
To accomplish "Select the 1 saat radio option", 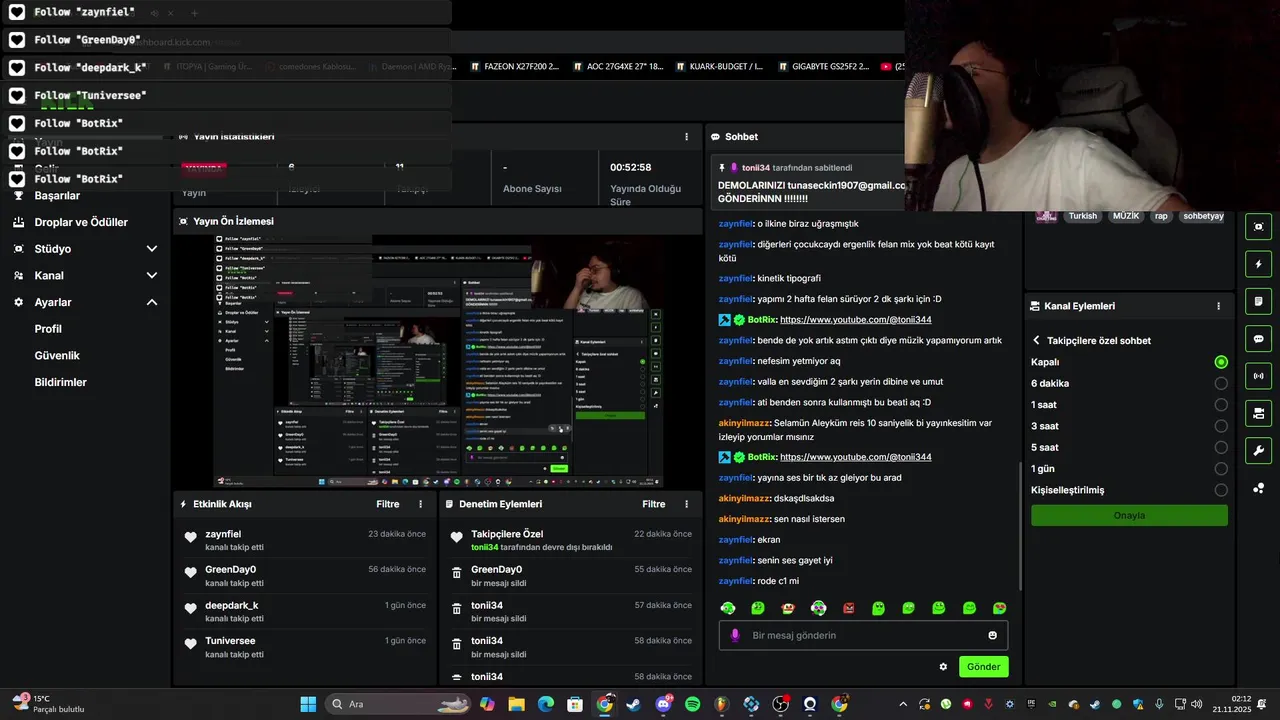I will (1221, 405).
